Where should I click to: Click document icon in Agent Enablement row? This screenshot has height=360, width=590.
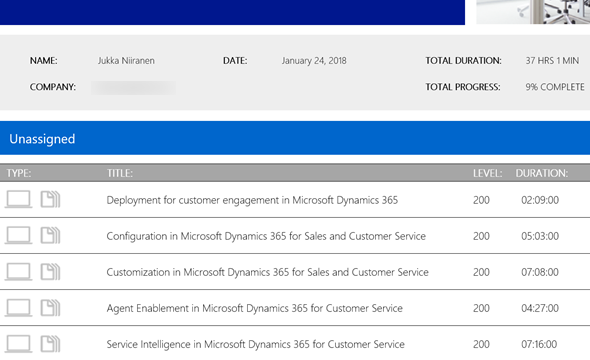click(x=50, y=307)
